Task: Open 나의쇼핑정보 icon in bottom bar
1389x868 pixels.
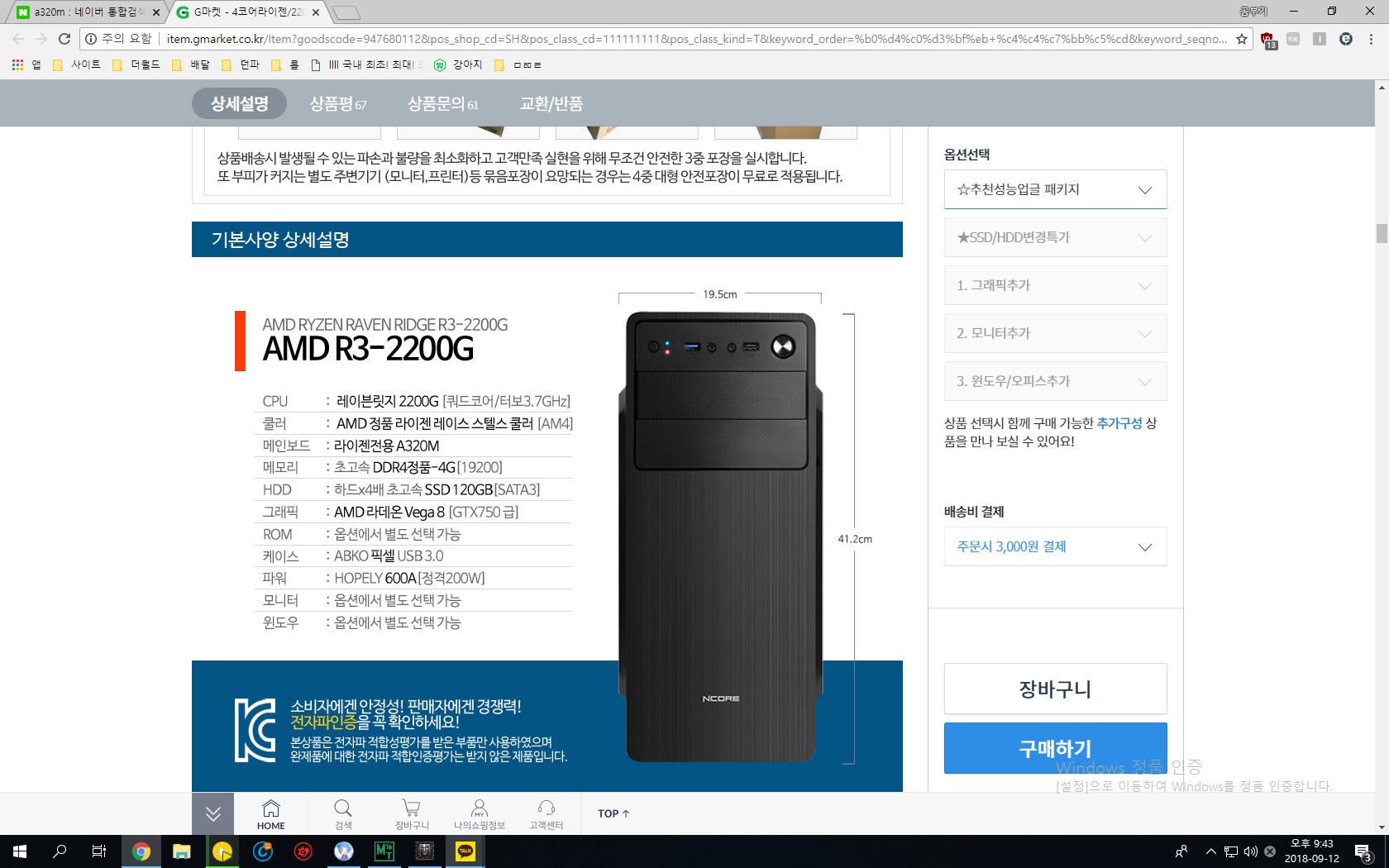Action: click(479, 813)
